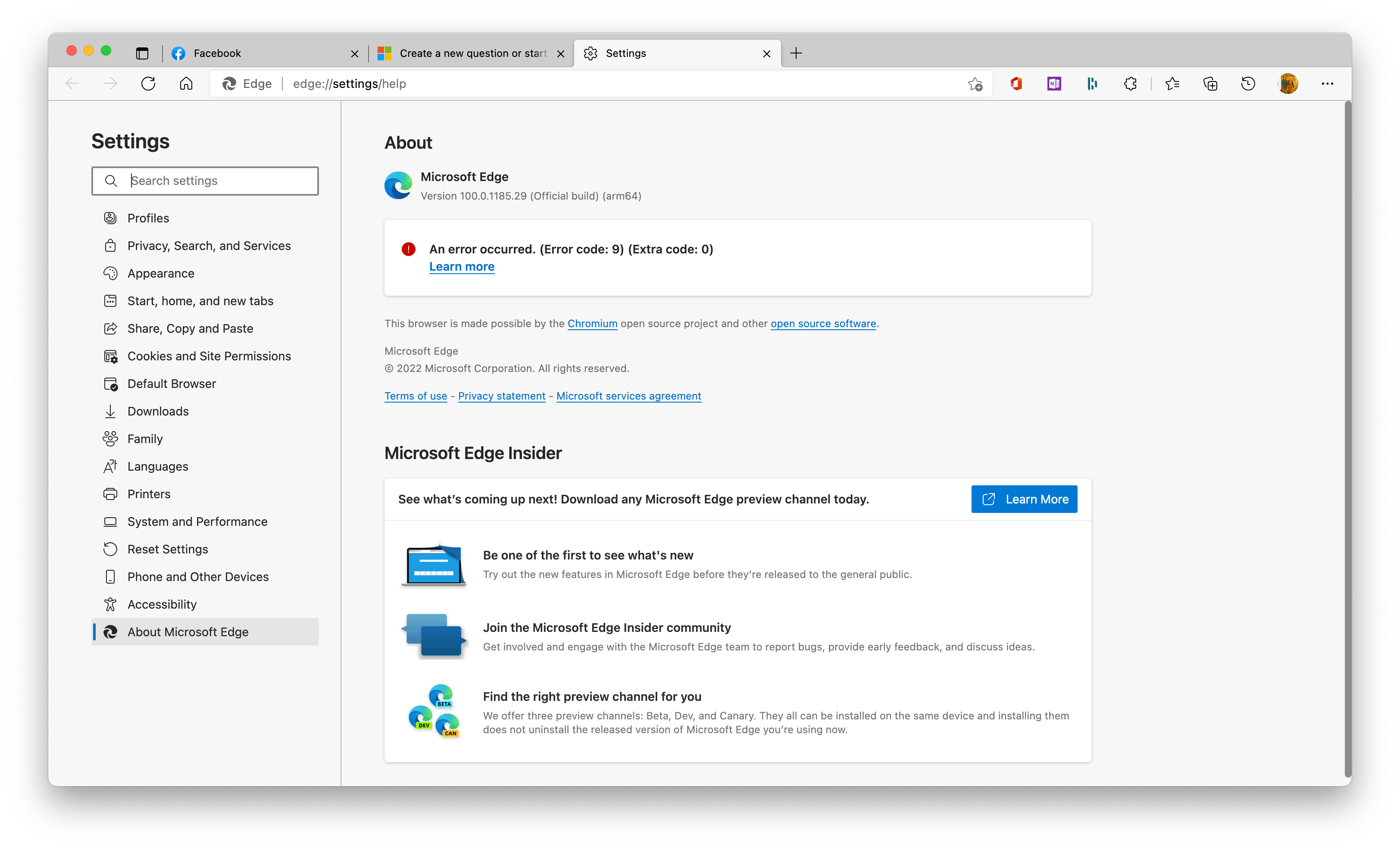
Task: Add this page to favorites
Action: 975,84
